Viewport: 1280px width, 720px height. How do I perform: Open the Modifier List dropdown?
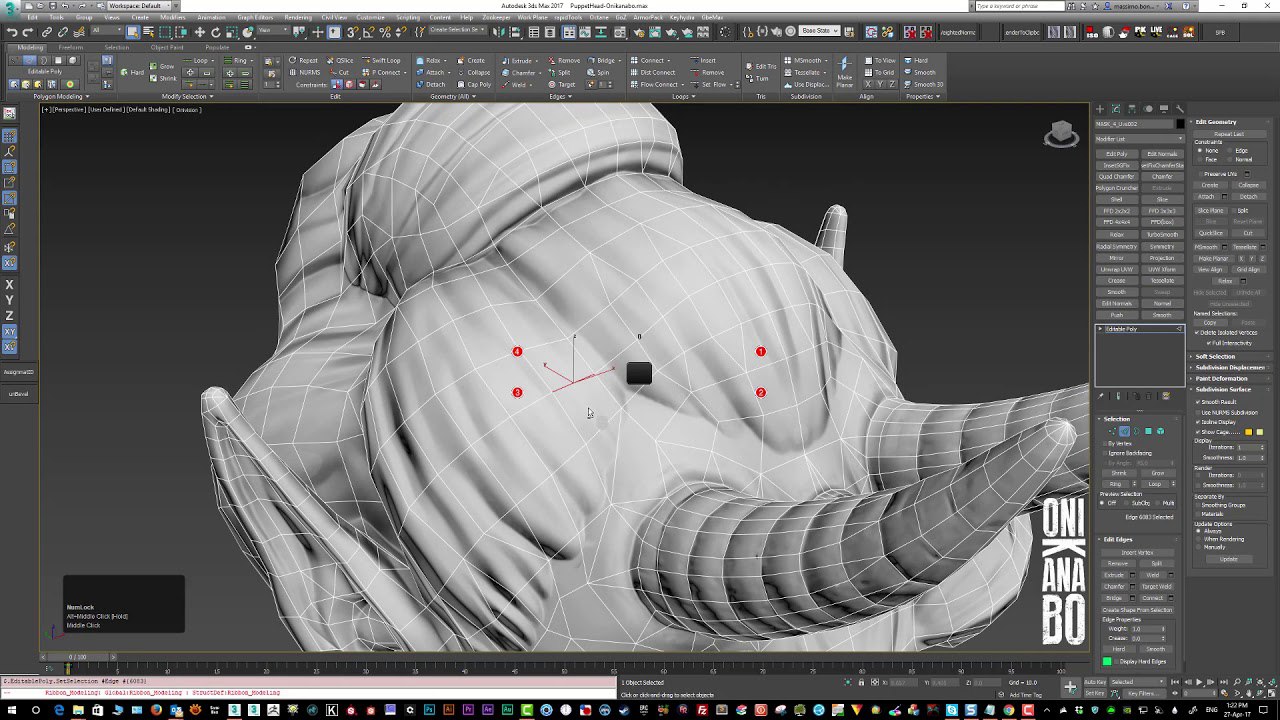1139,139
